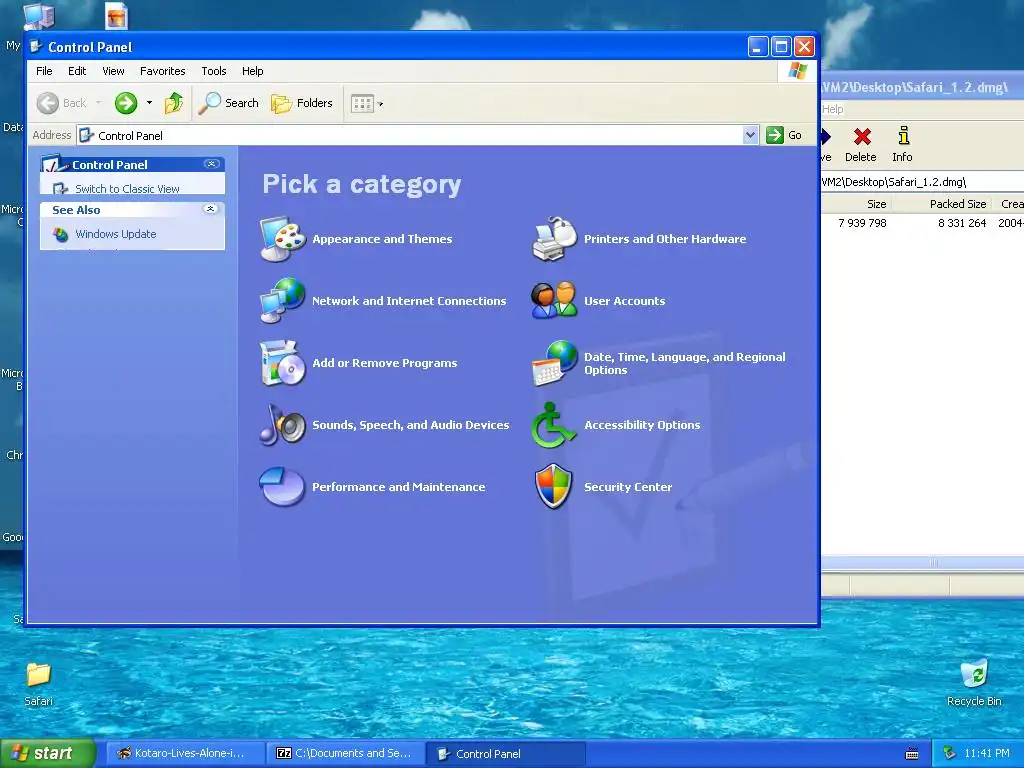Click Network and Internet Connections link

(409, 301)
